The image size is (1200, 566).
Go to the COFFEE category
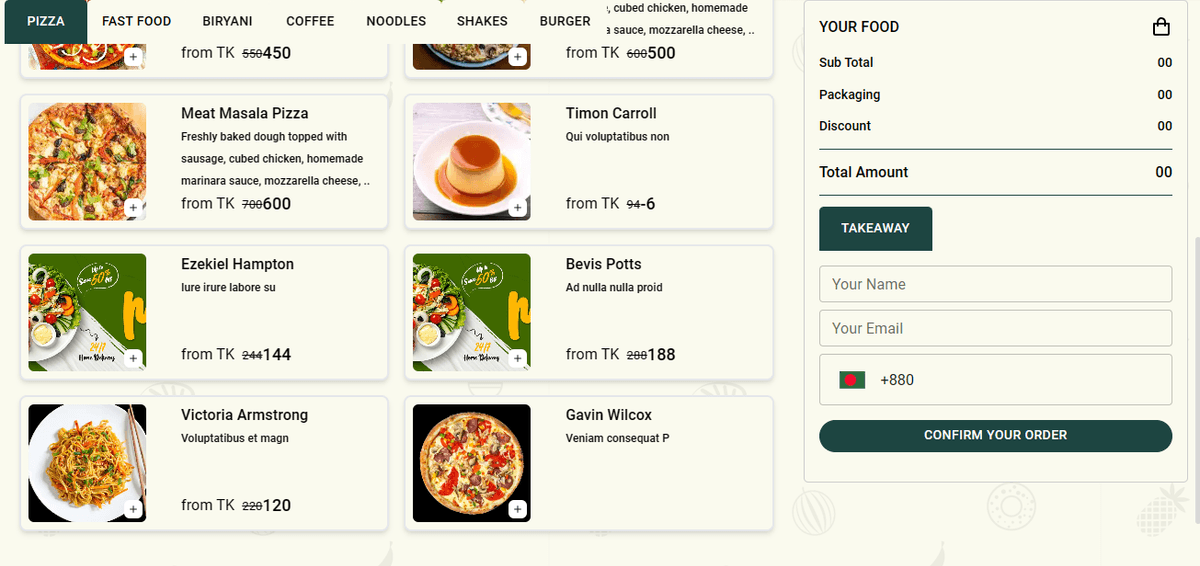point(310,21)
